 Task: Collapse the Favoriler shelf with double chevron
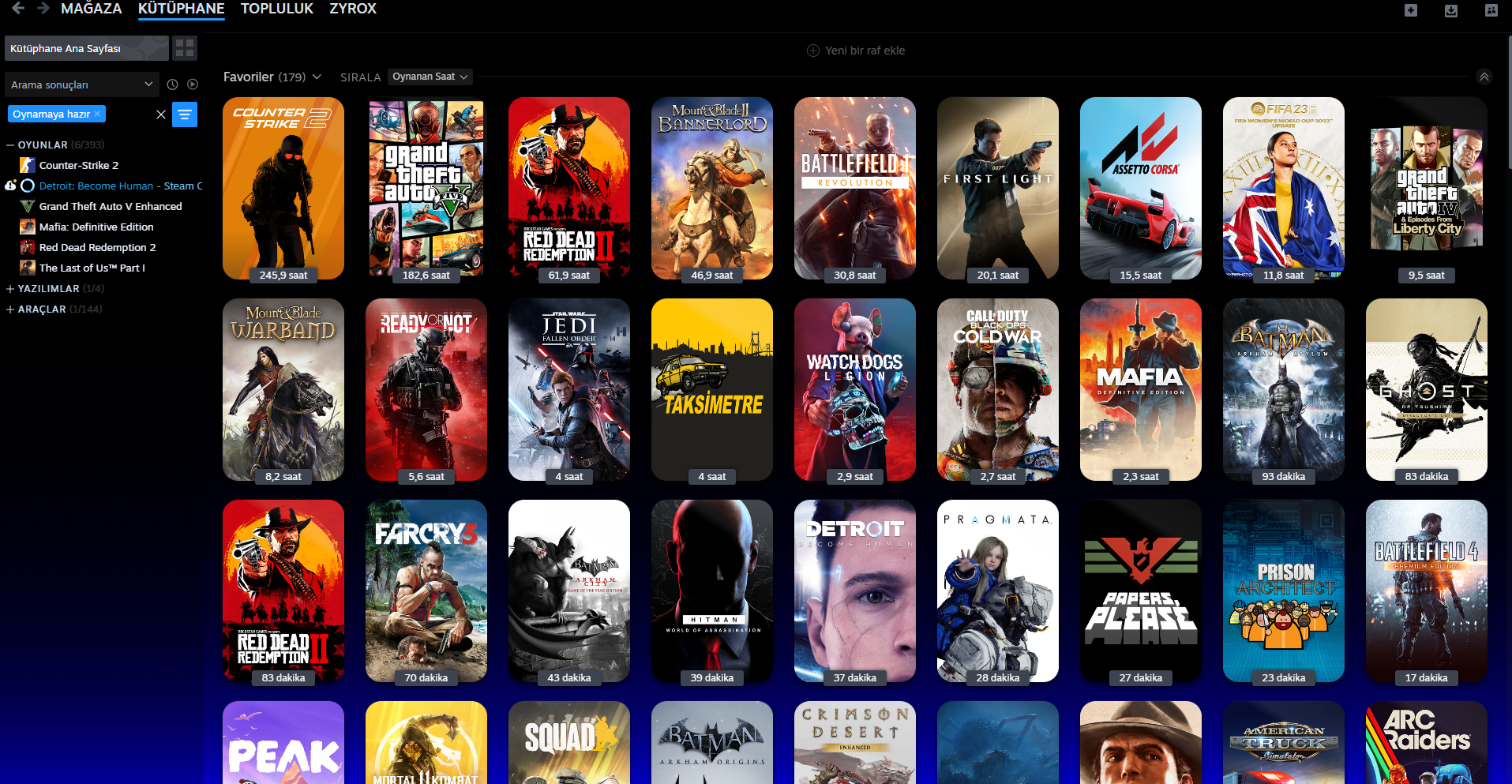pos(1484,77)
